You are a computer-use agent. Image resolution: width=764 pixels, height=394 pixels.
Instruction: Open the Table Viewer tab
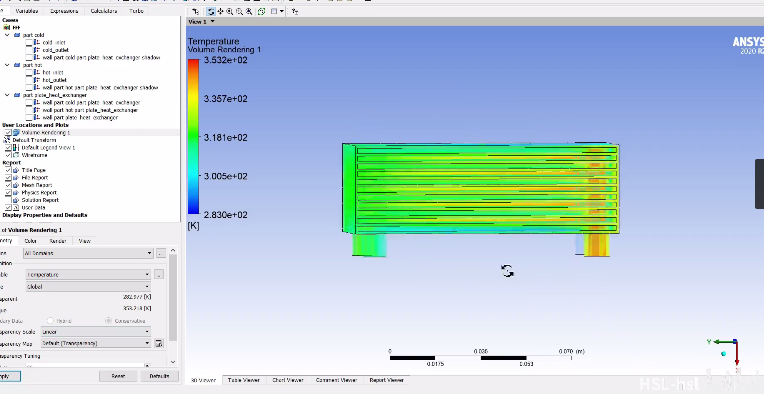(x=244, y=380)
